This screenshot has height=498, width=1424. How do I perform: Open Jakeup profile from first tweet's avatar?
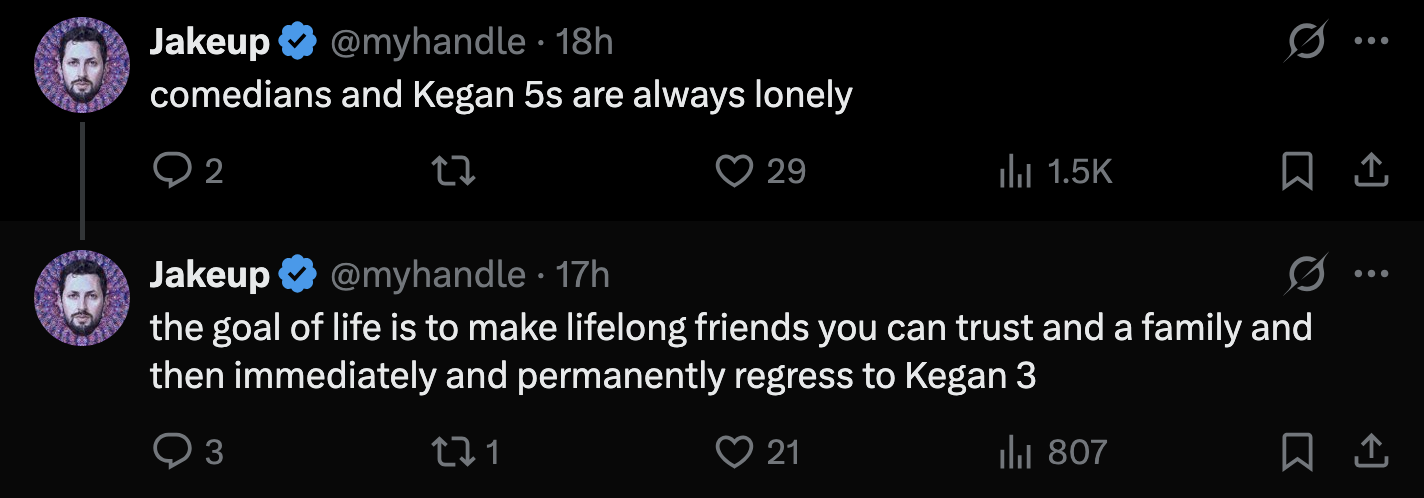coord(82,65)
